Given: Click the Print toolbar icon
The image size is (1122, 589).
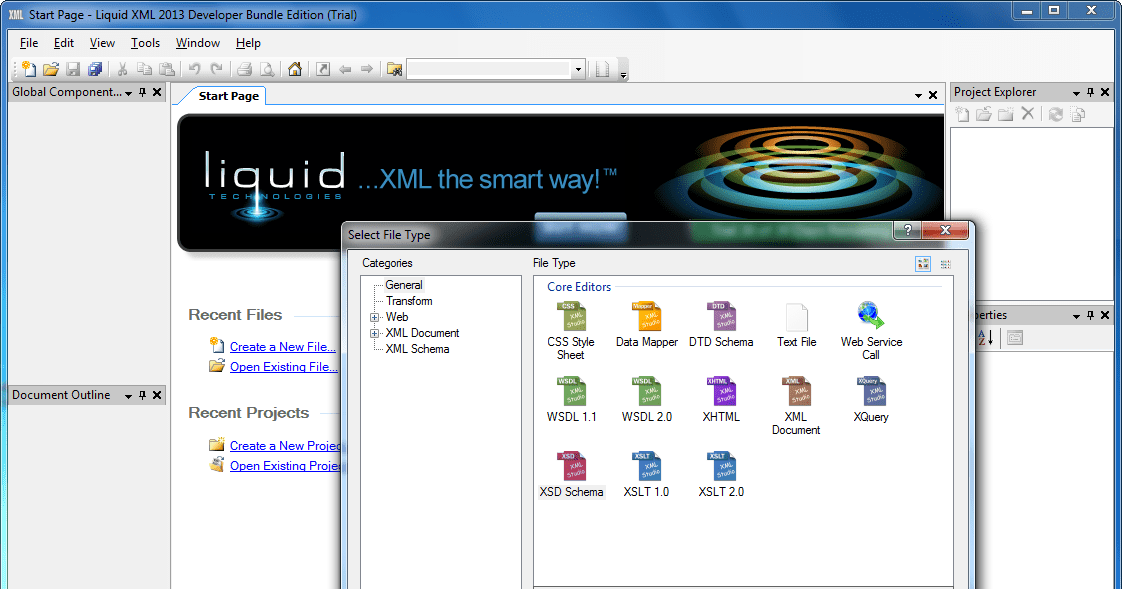Looking at the screenshot, I should [244, 69].
